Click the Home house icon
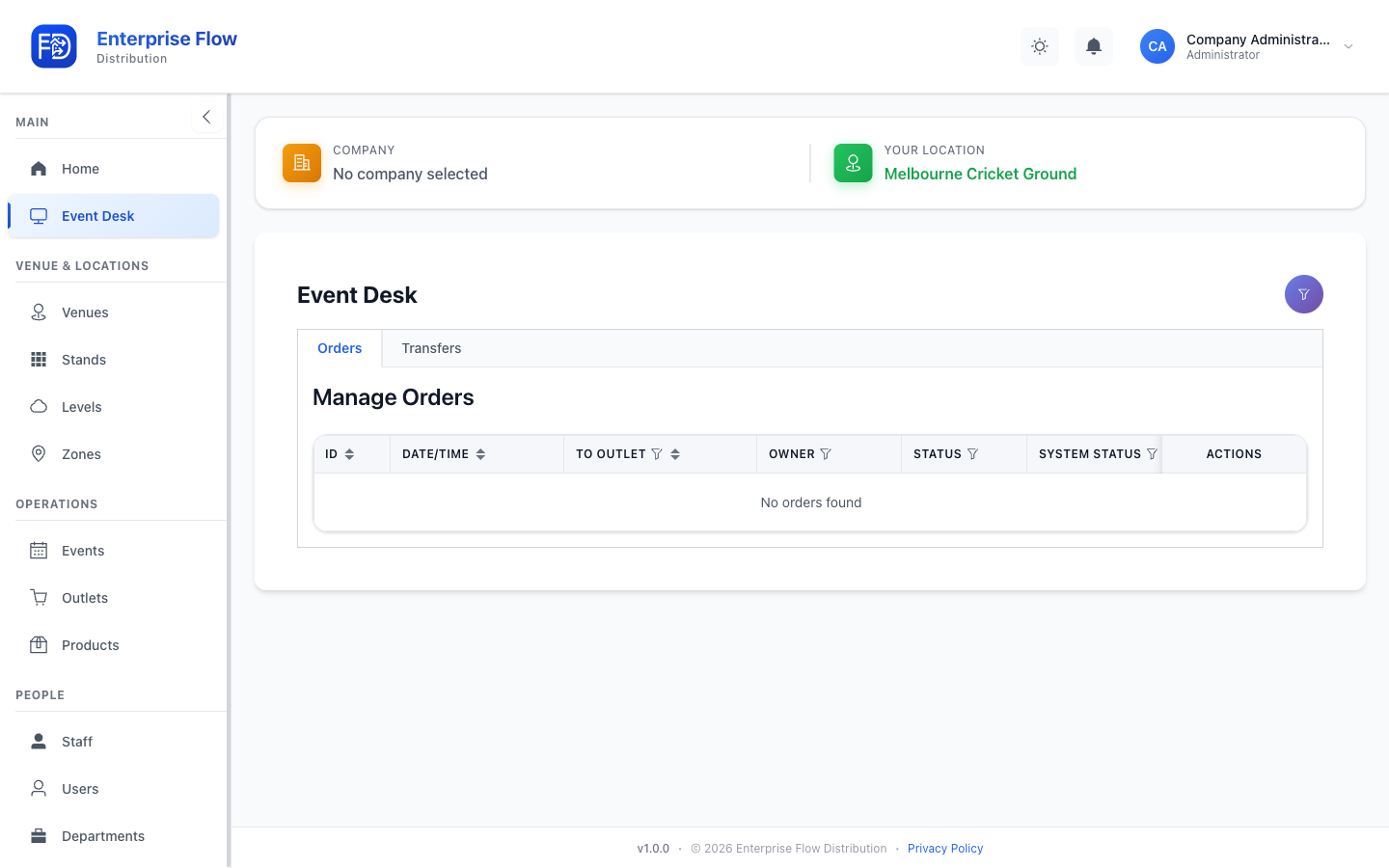 point(39,169)
